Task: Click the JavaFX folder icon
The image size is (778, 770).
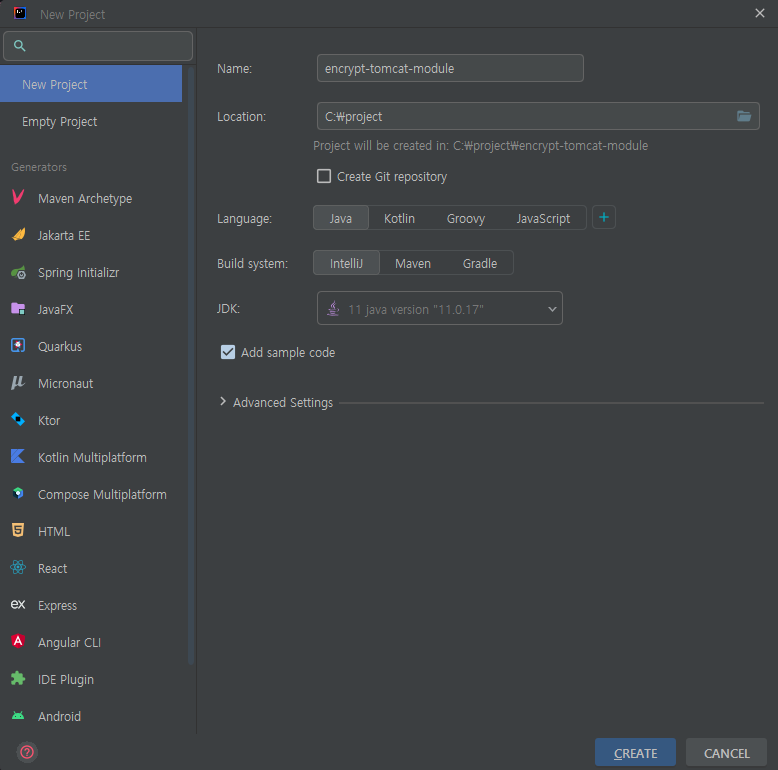Action: coord(18,309)
